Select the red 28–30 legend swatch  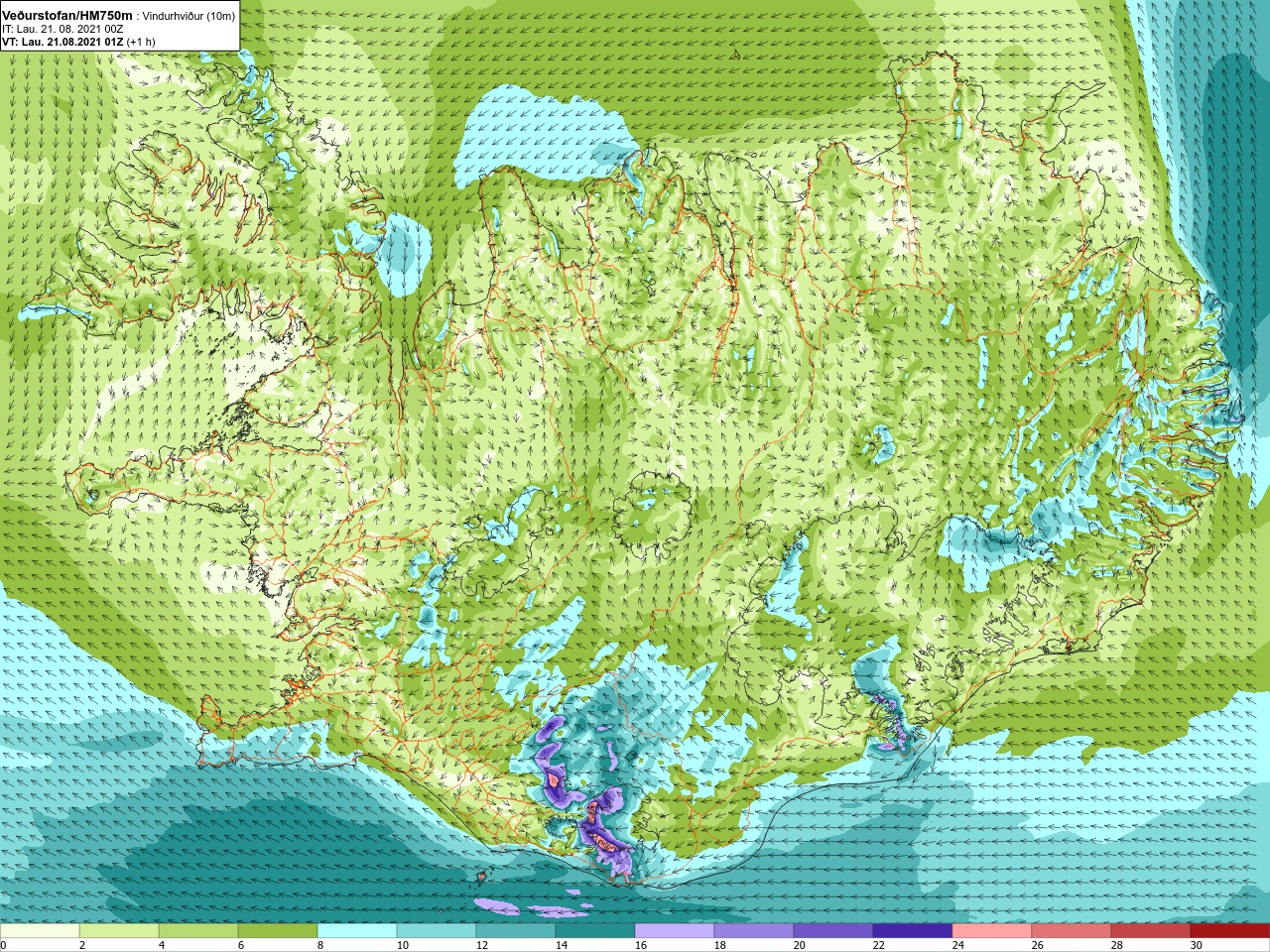click(1151, 931)
